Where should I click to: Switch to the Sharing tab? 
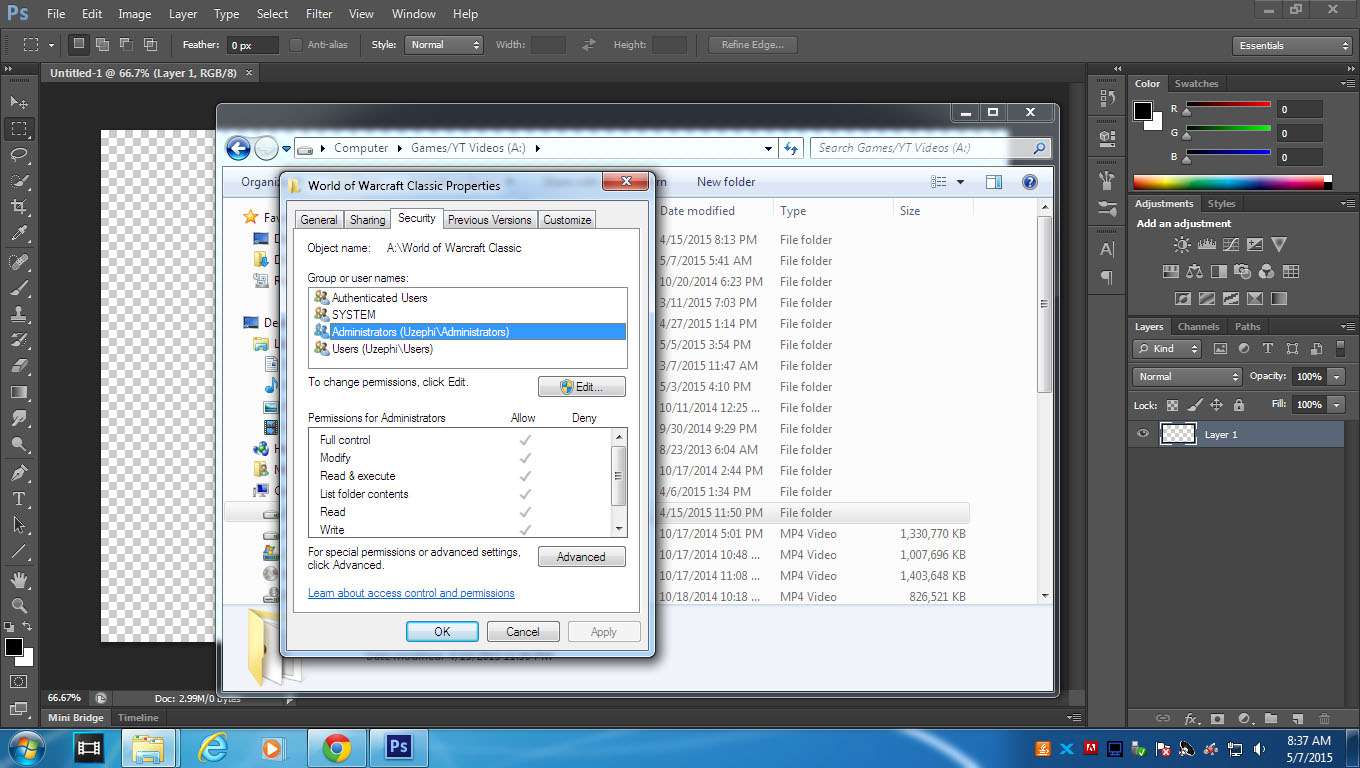[x=367, y=220]
